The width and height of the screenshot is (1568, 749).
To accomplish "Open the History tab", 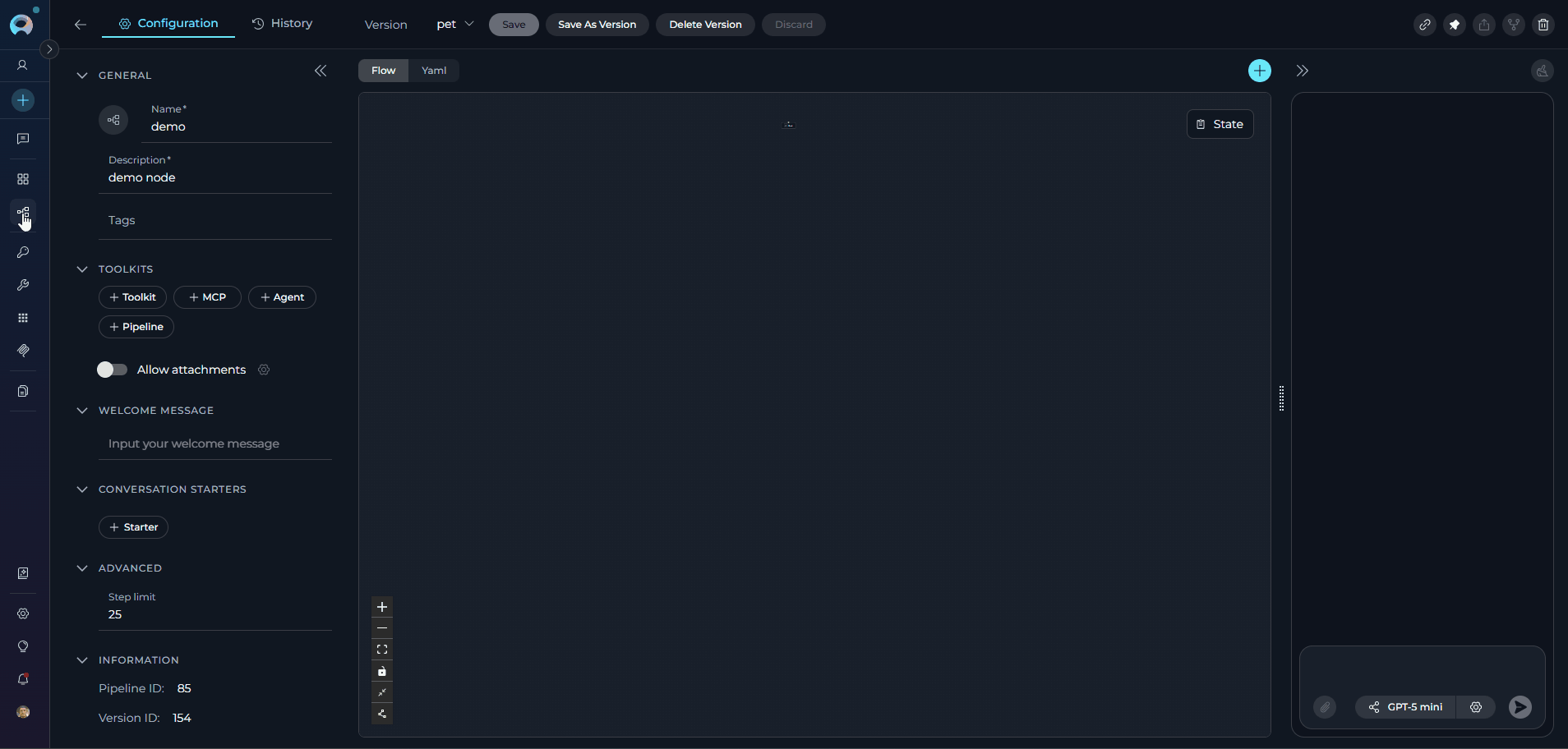I will [283, 23].
